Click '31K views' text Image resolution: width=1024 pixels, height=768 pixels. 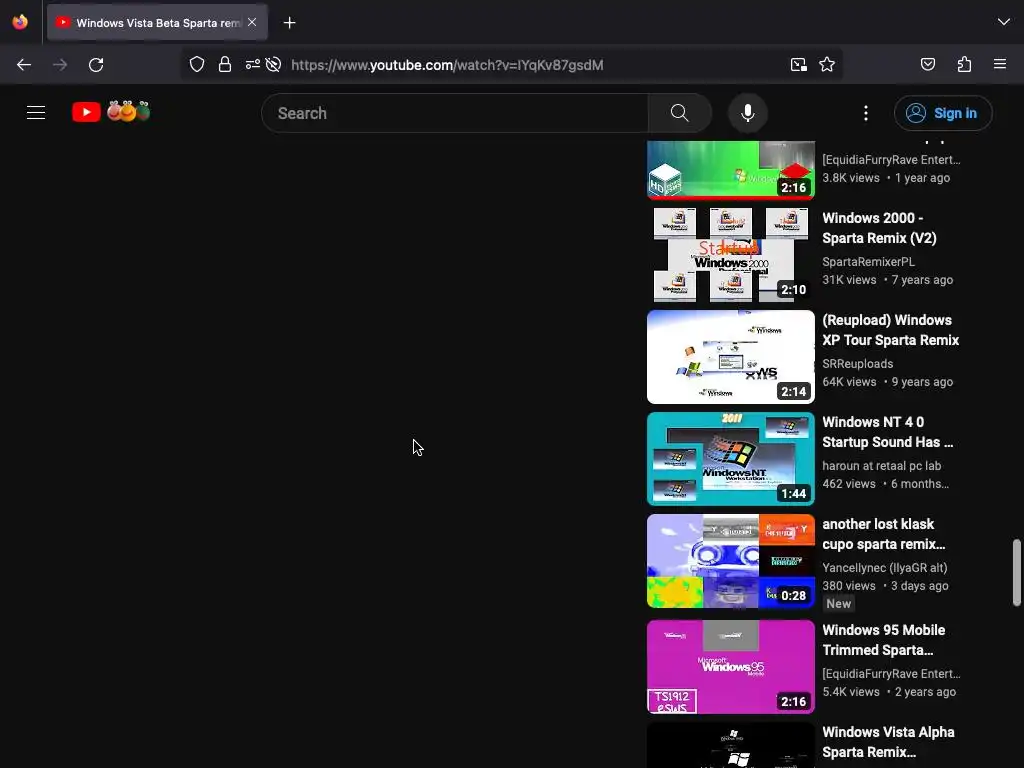click(849, 280)
